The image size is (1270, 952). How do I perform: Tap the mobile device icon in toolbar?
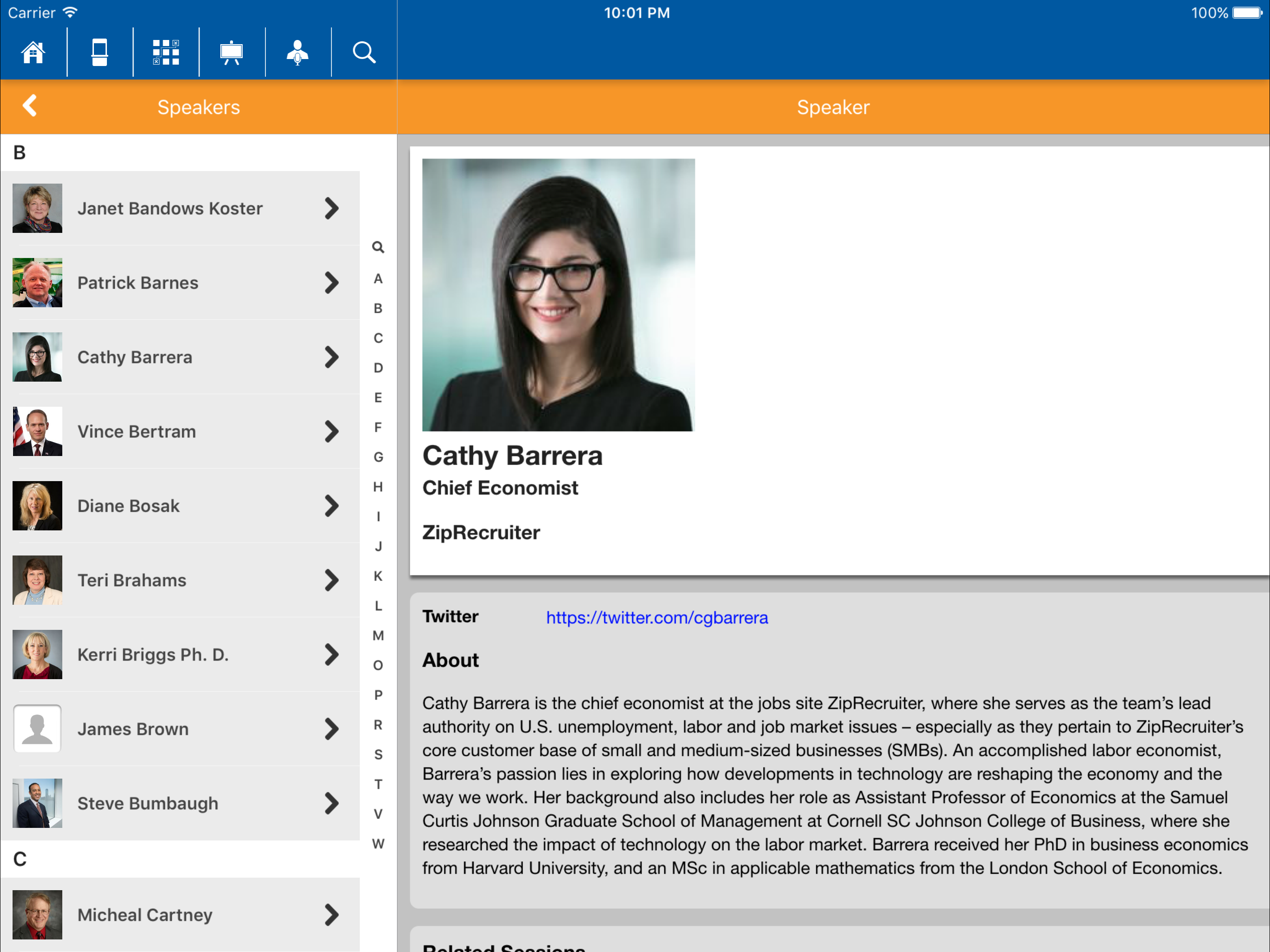99,52
